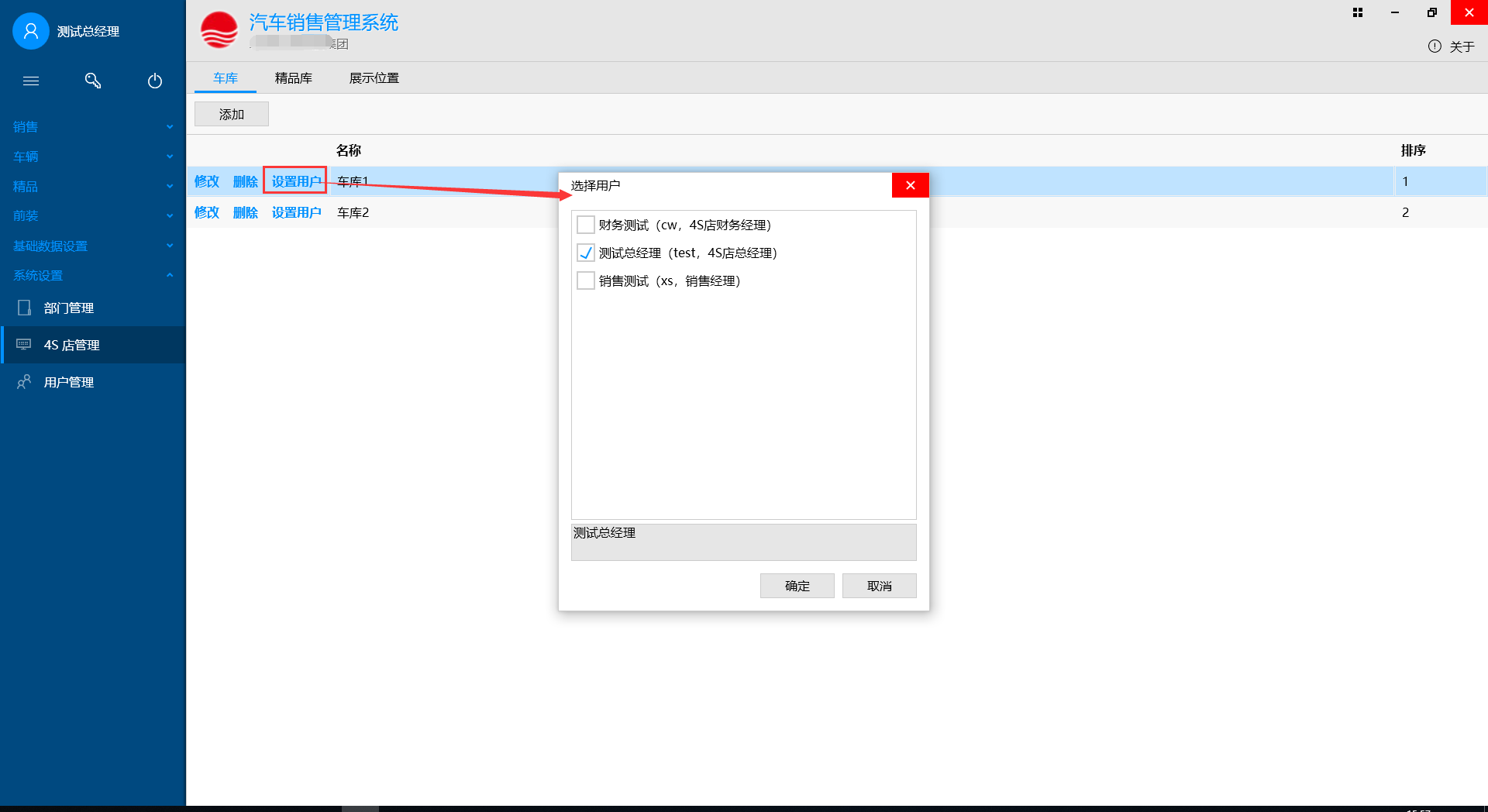The height and width of the screenshot is (812, 1488).
Task: Switch to the 展示位置 tab
Action: (374, 78)
